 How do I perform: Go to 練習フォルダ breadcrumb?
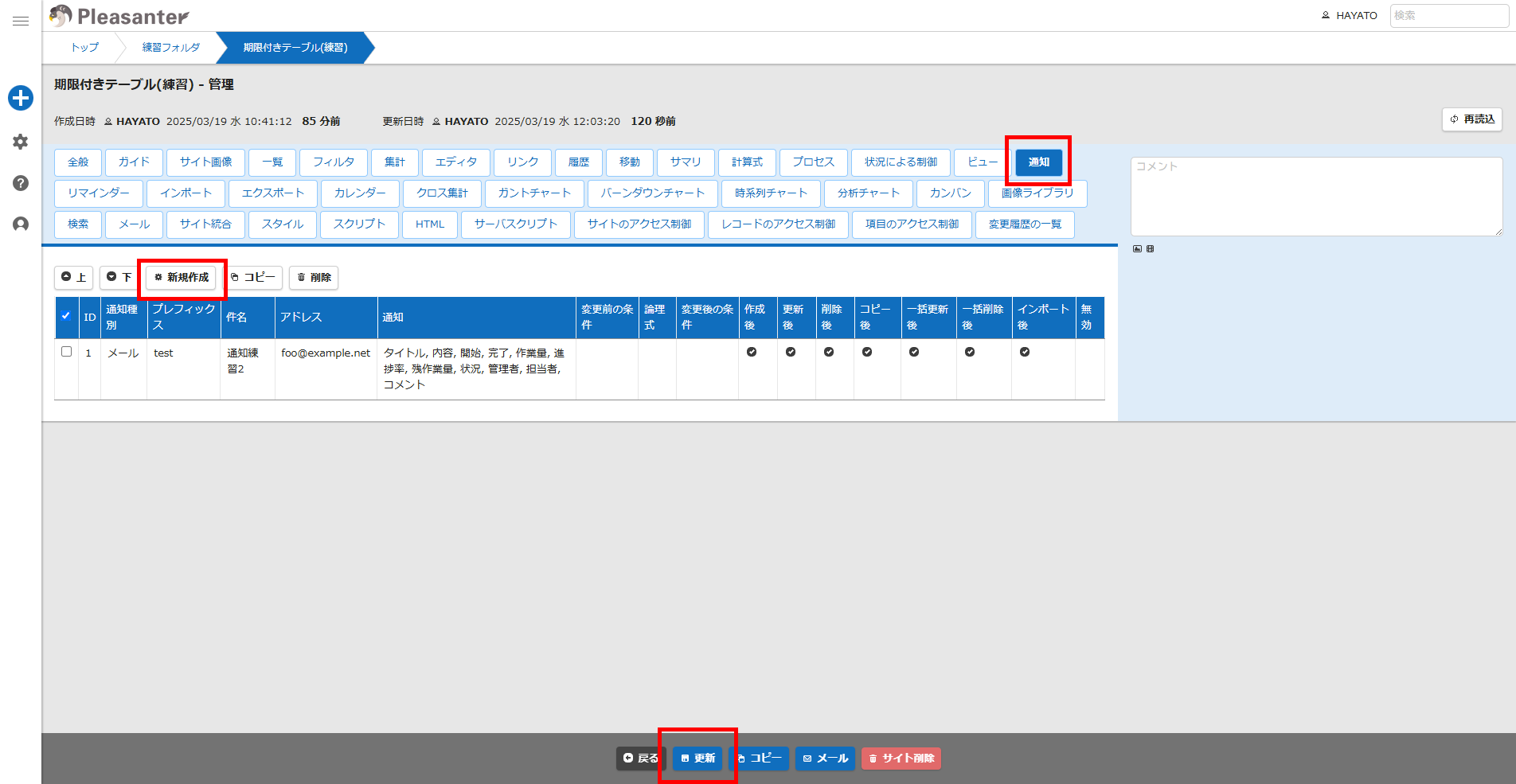[x=171, y=48]
